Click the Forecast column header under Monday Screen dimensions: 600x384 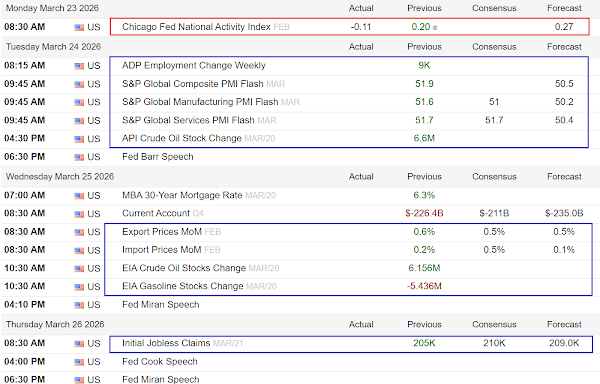click(564, 8)
